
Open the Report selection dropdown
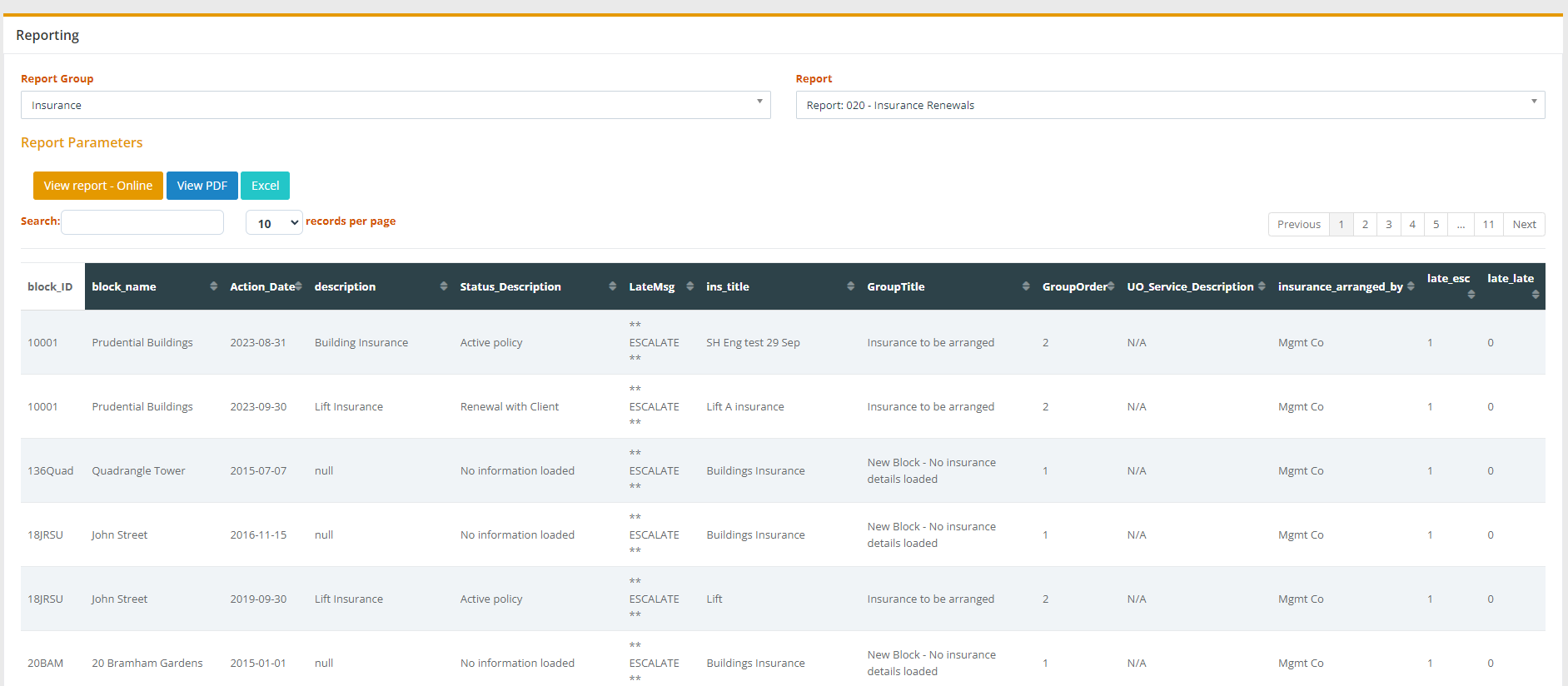click(x=1170, y=105)
